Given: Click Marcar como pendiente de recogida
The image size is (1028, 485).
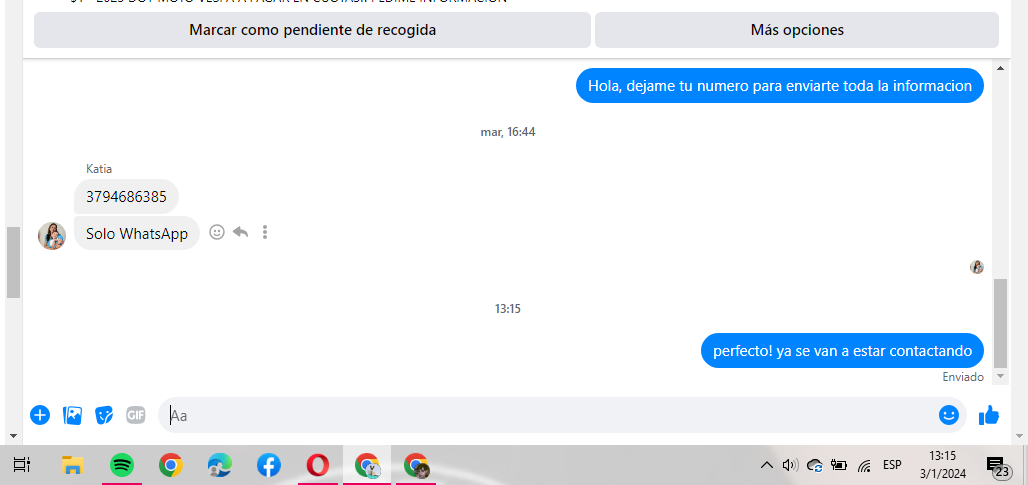Looking at the screenshot, I should click(313, 29).
